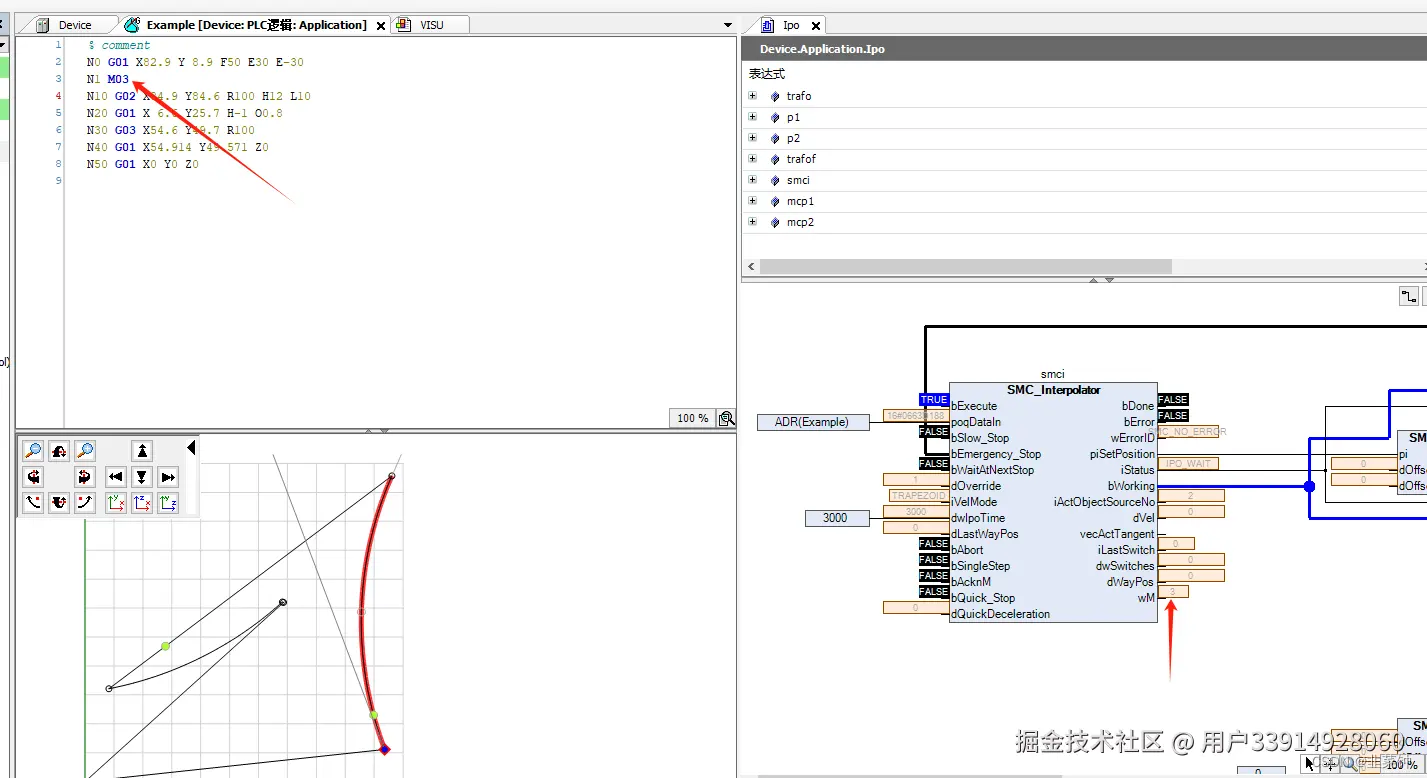Expand the trafo variable

click(752, 96)
